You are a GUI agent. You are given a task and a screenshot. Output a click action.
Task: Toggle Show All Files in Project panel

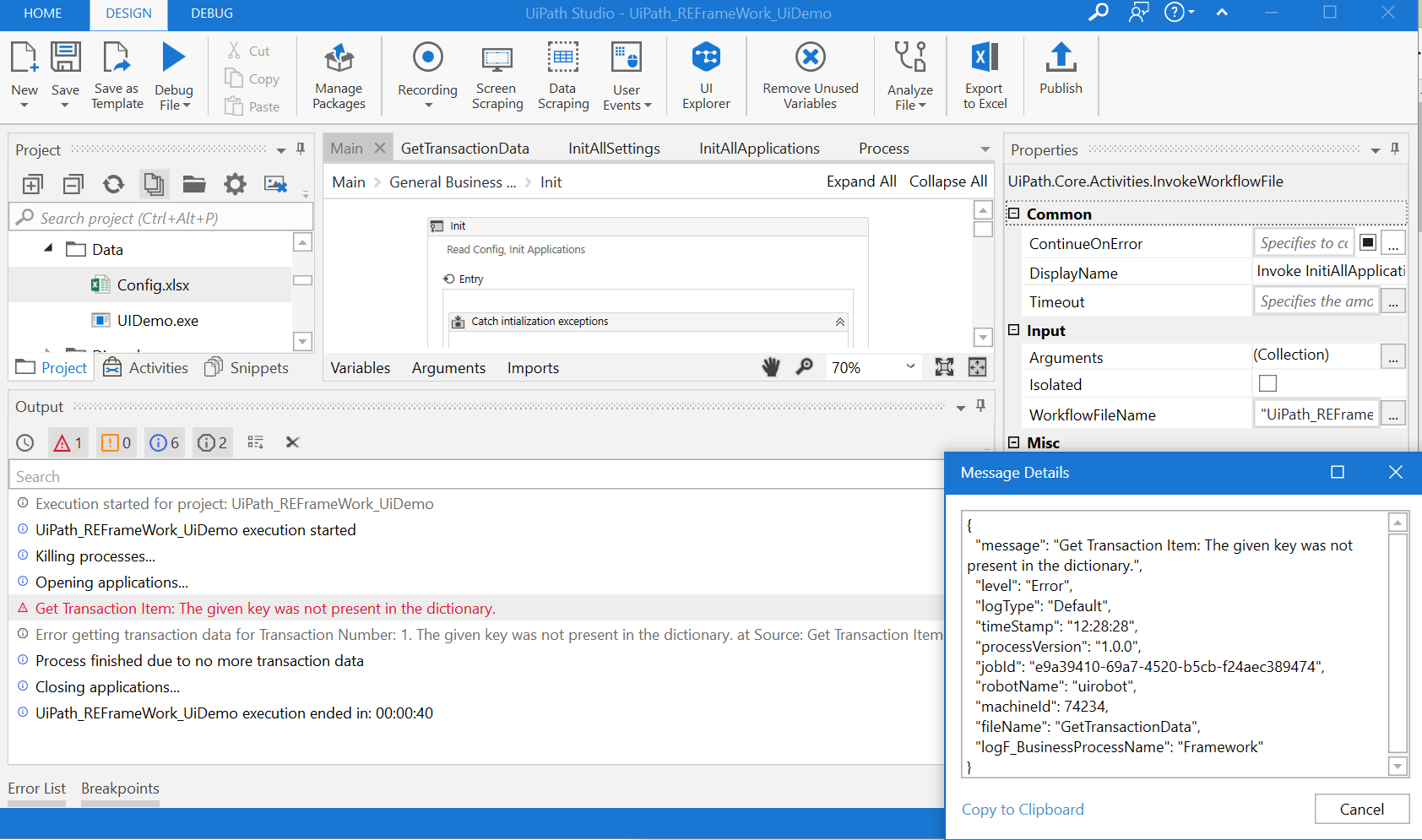pos(154,184)
